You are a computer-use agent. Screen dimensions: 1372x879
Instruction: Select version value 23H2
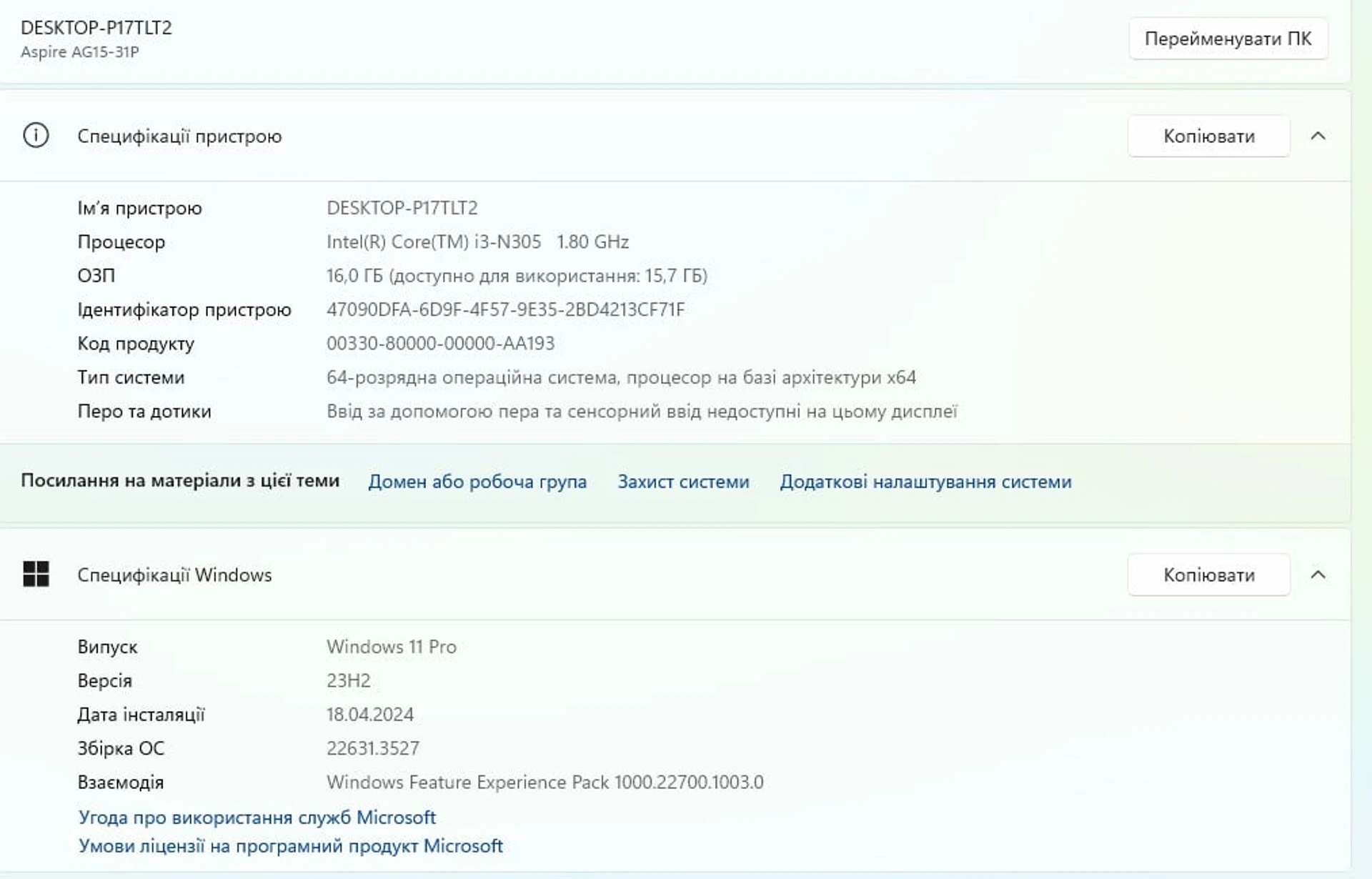tap(349, 680)
